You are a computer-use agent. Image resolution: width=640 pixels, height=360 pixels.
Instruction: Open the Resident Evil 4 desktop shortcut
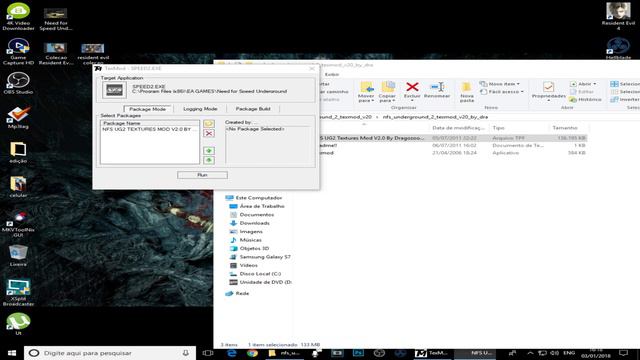coord(618,17)
